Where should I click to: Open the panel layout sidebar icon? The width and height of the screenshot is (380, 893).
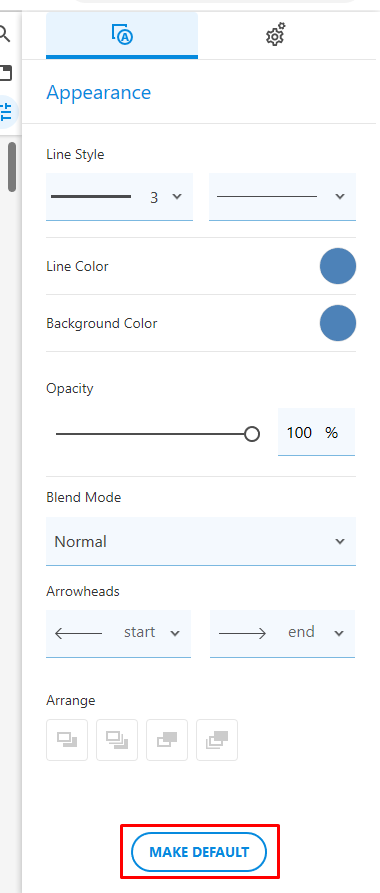[x=5, y=73]
